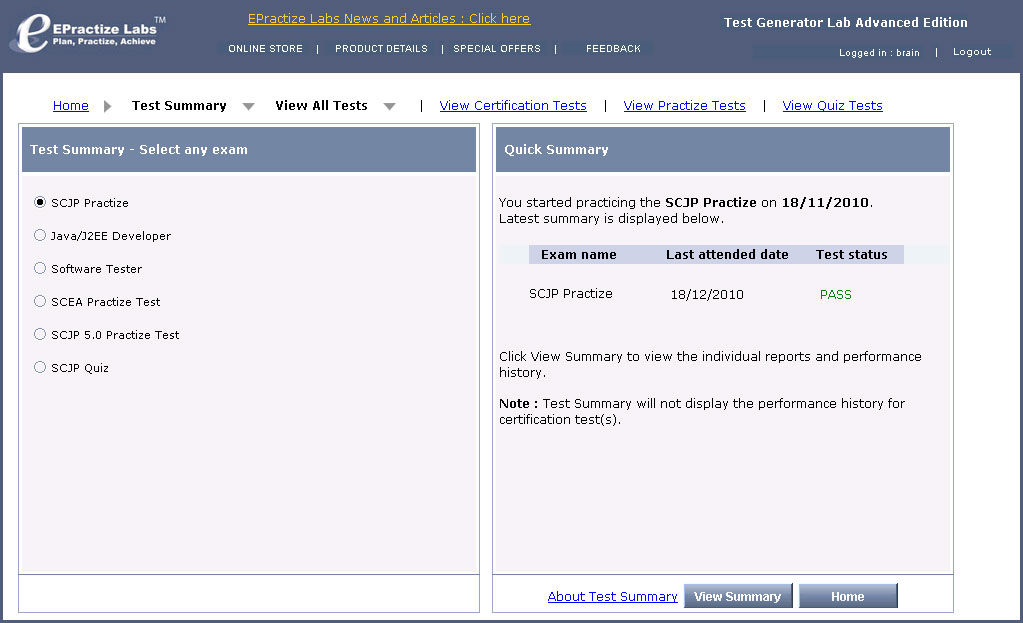1023x623 pixels.
Task: Open SPECIAL OFFERS page
Action: 497,49
